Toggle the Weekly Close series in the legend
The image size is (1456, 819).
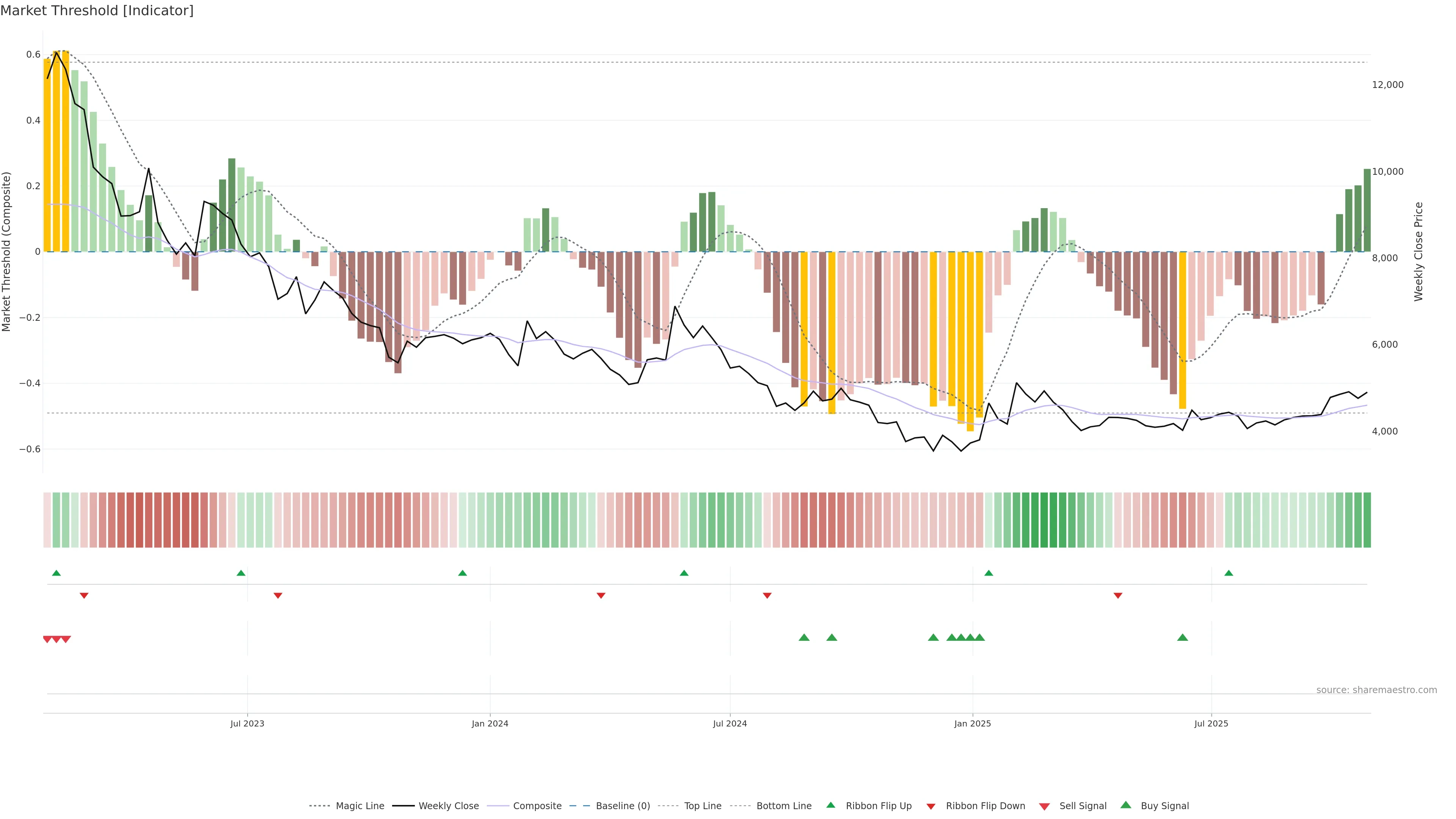[x=448, y=806]
